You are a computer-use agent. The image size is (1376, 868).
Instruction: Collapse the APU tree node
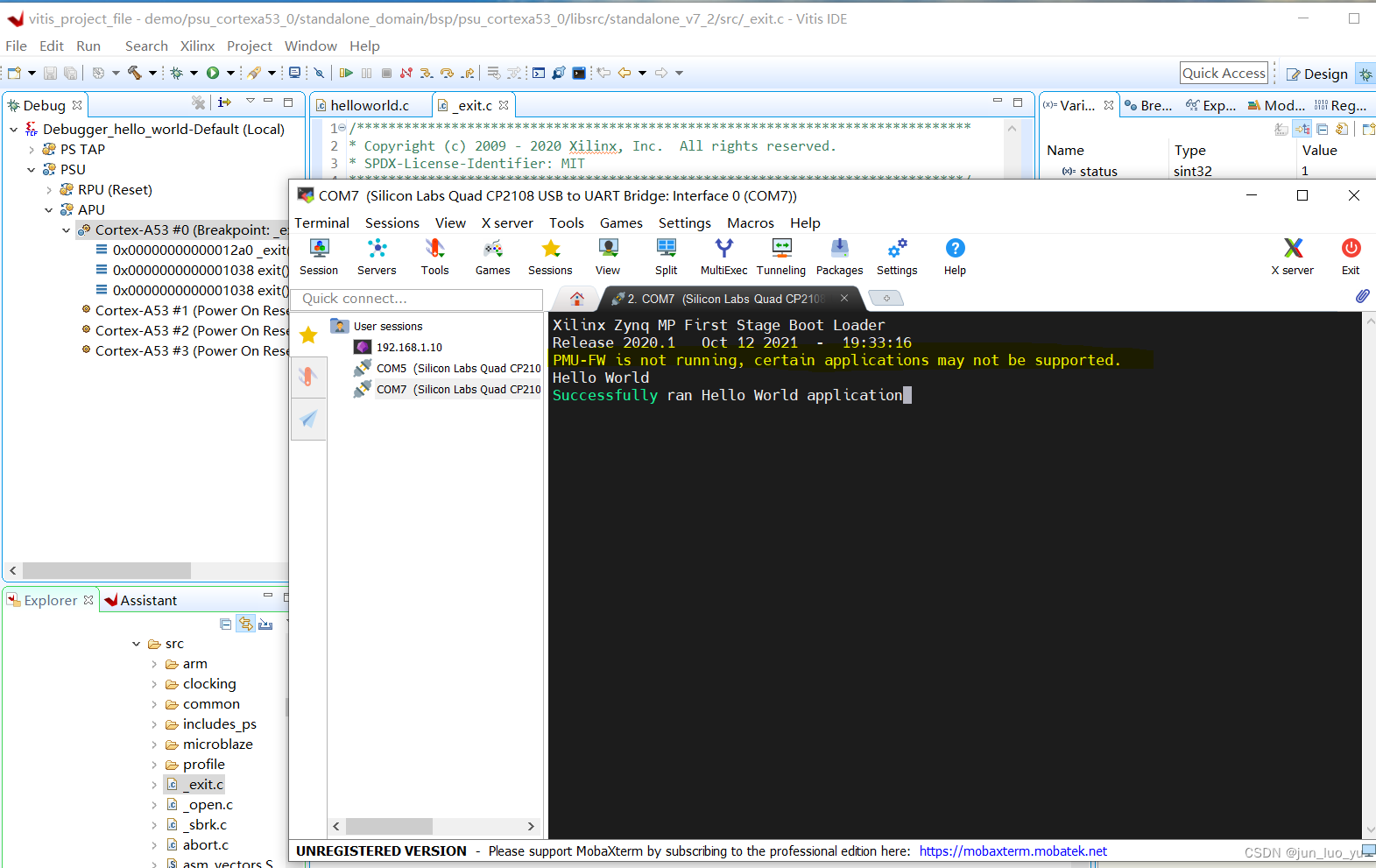[x=49, y=210]
